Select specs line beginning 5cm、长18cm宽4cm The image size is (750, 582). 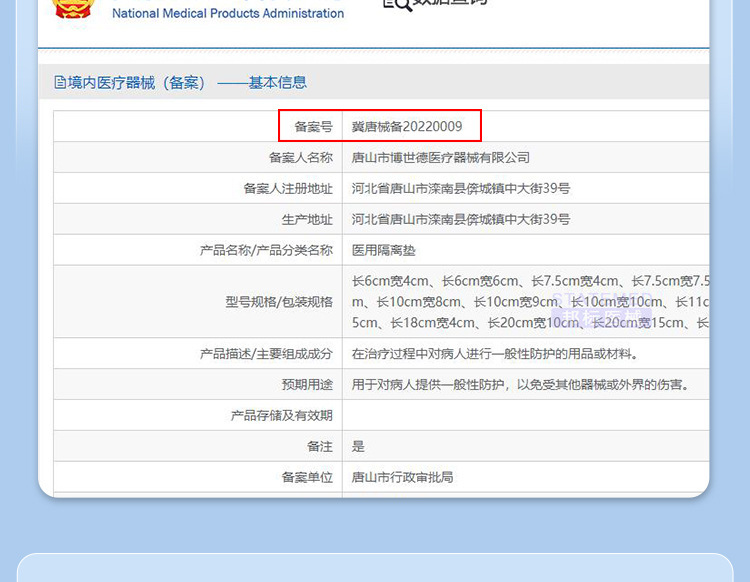pos(530,323)
